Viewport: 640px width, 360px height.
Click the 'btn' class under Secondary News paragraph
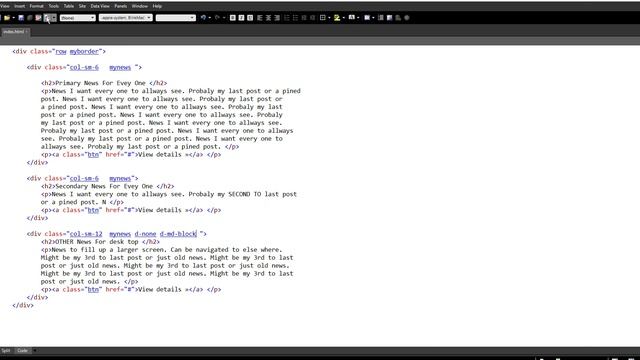pos(93,210)
